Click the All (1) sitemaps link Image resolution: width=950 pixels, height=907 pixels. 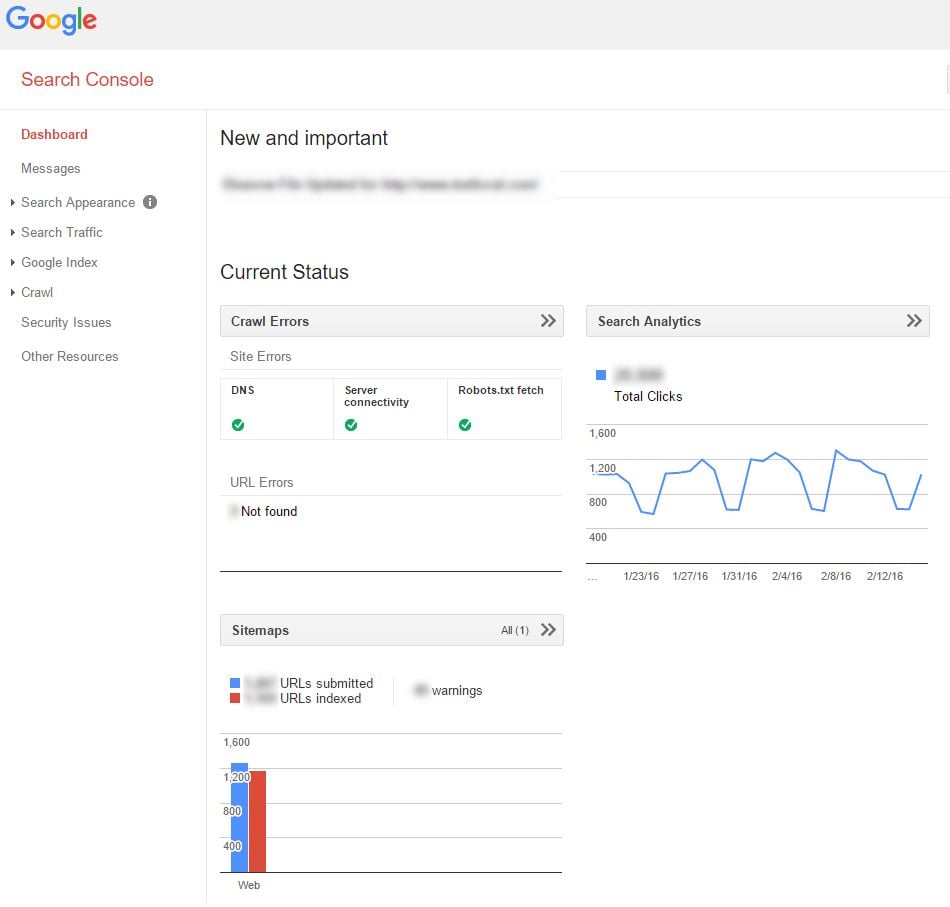[x=515, y=630]
